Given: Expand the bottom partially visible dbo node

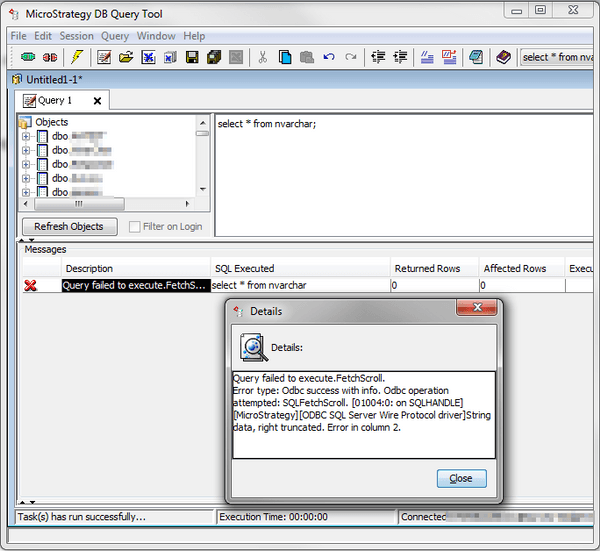Looking at the screenshot, I should (x=26, y=192).
